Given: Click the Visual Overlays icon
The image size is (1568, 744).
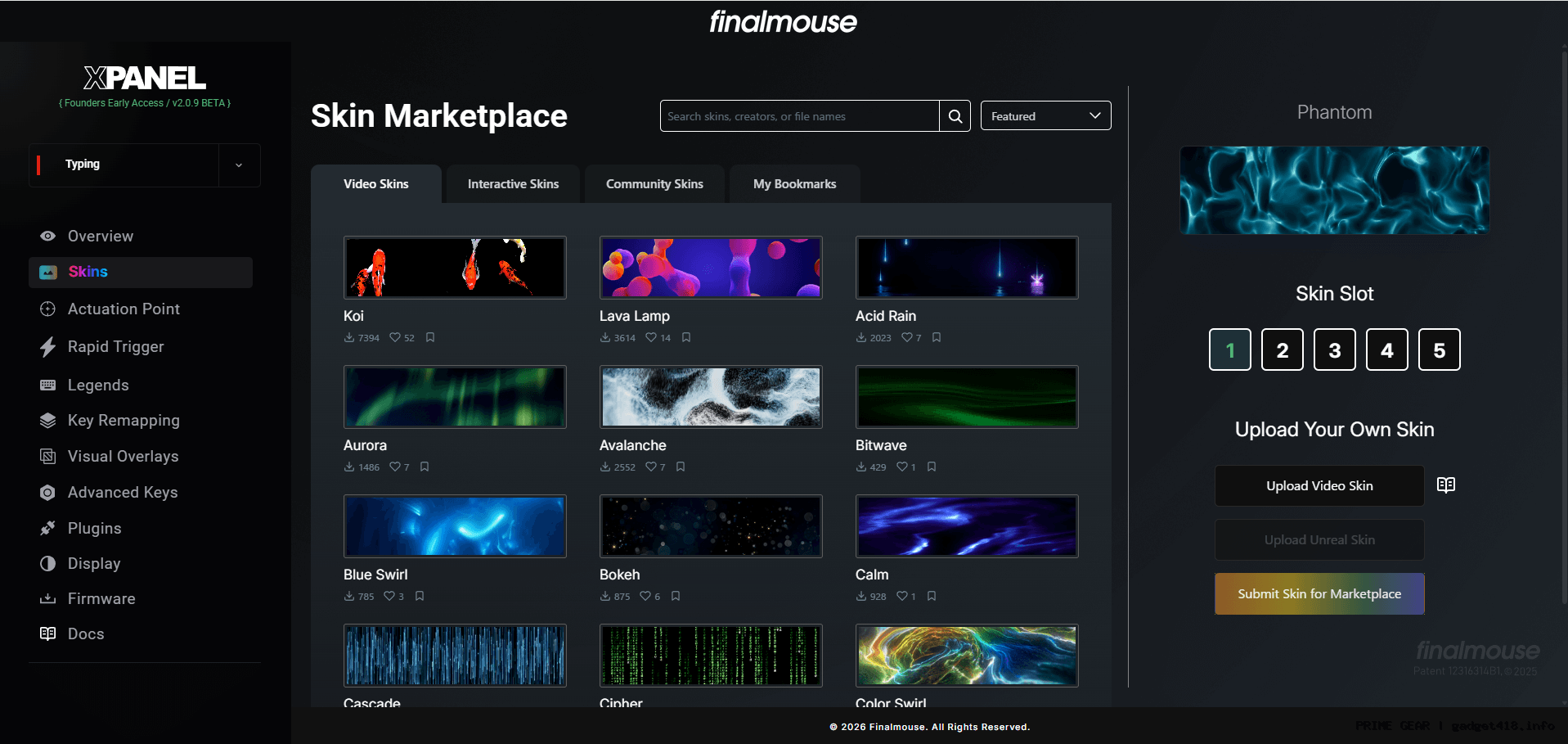Looking at the screenshot, I should (48, 456).
